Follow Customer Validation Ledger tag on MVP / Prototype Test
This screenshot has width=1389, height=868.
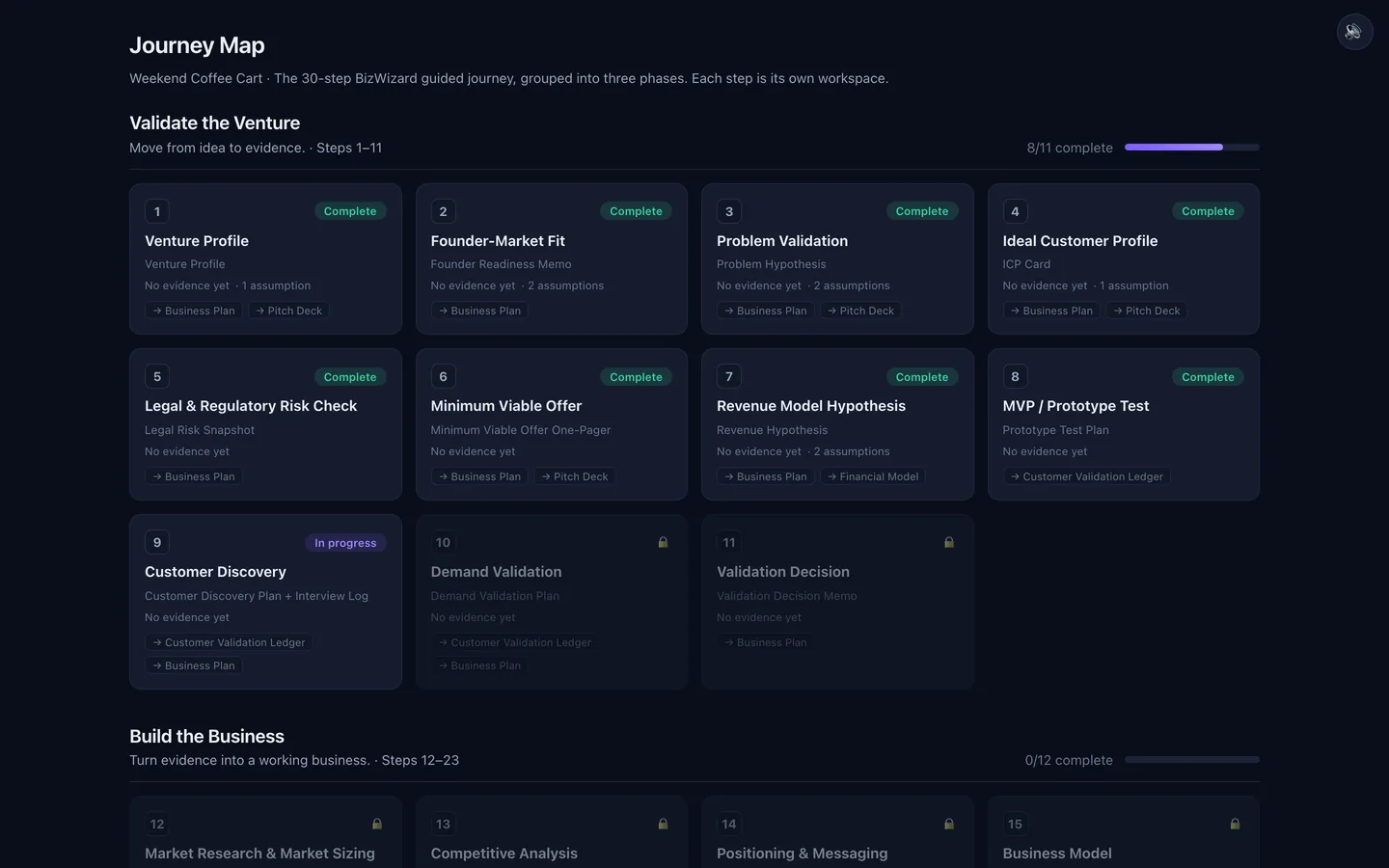(x=1086, y=476)
